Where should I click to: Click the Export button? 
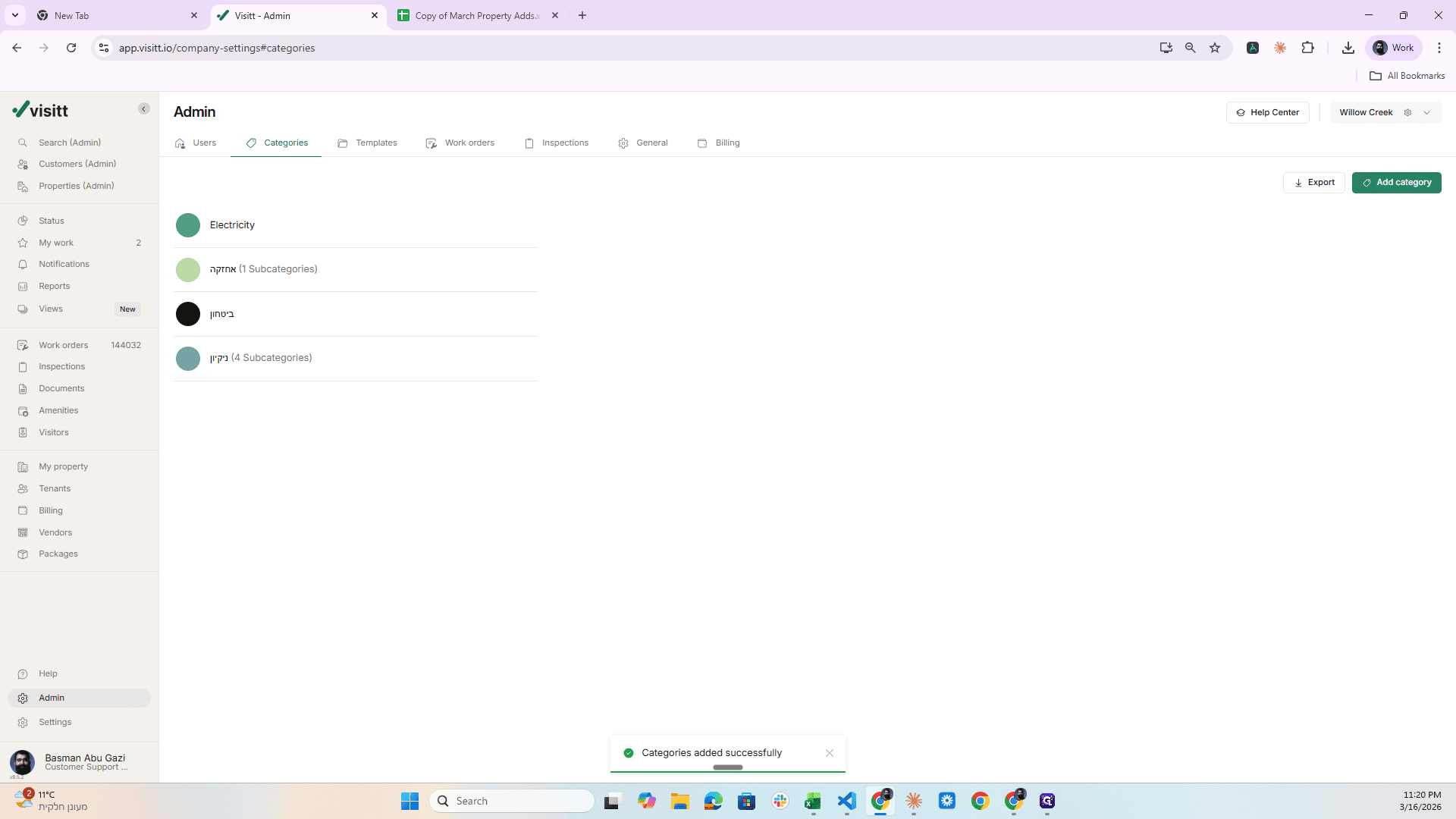pyautogui.click(x=1314, y=183)
